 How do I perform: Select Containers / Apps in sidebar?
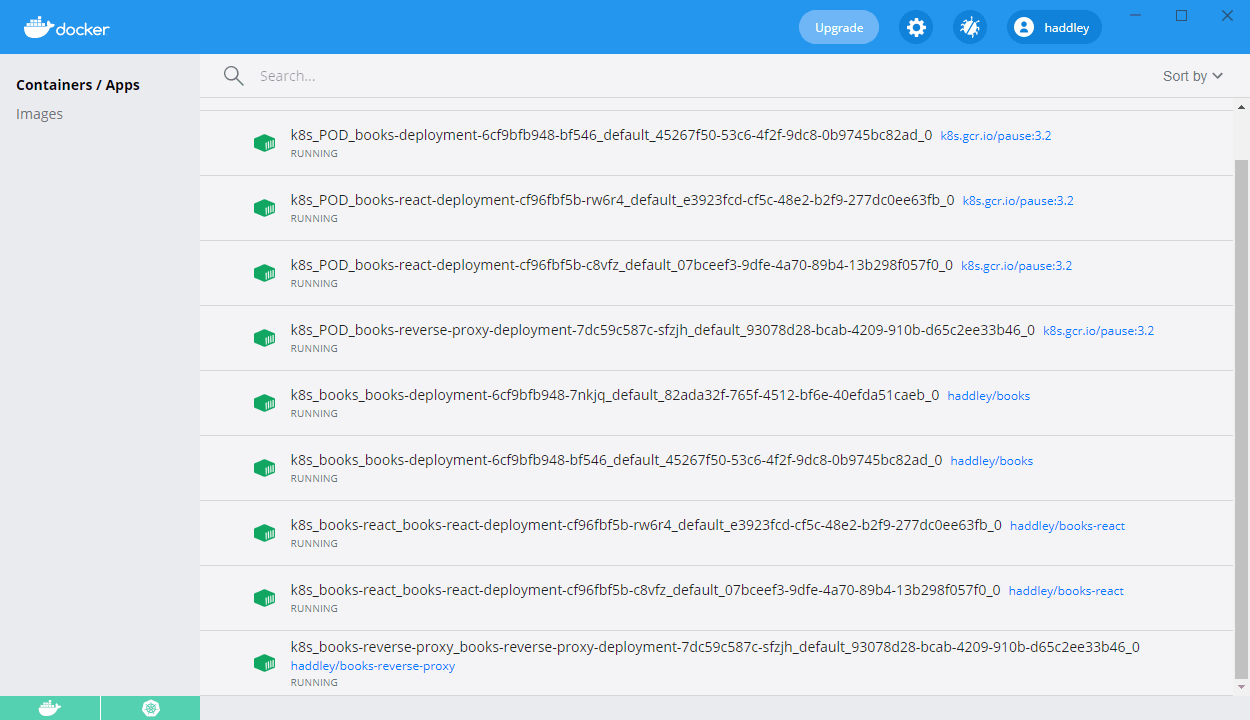click(x=78, y=85)
